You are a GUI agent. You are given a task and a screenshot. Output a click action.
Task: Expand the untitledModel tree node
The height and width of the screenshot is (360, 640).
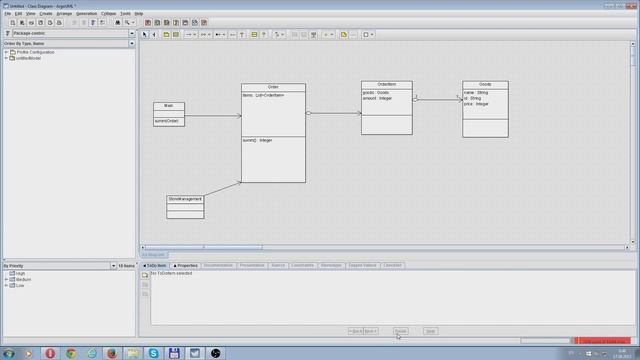click(x=6, y=58)
